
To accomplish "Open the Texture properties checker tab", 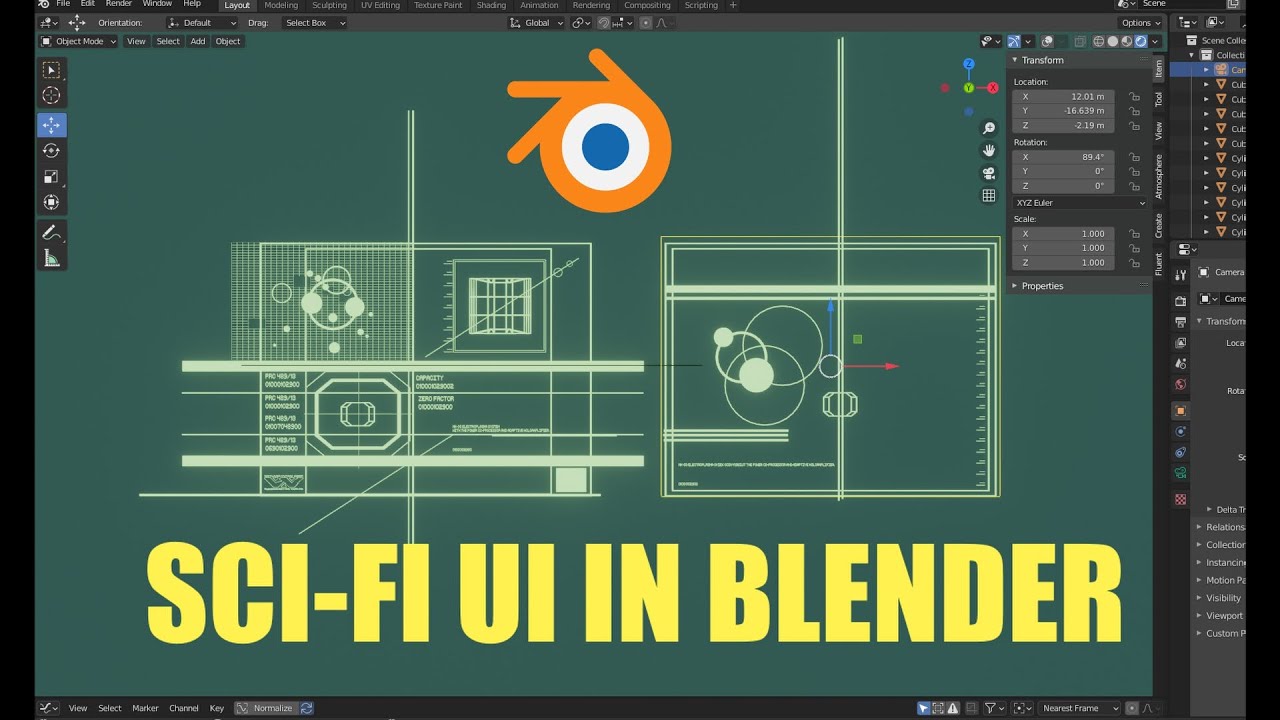I will click(x=1180, y=499).
